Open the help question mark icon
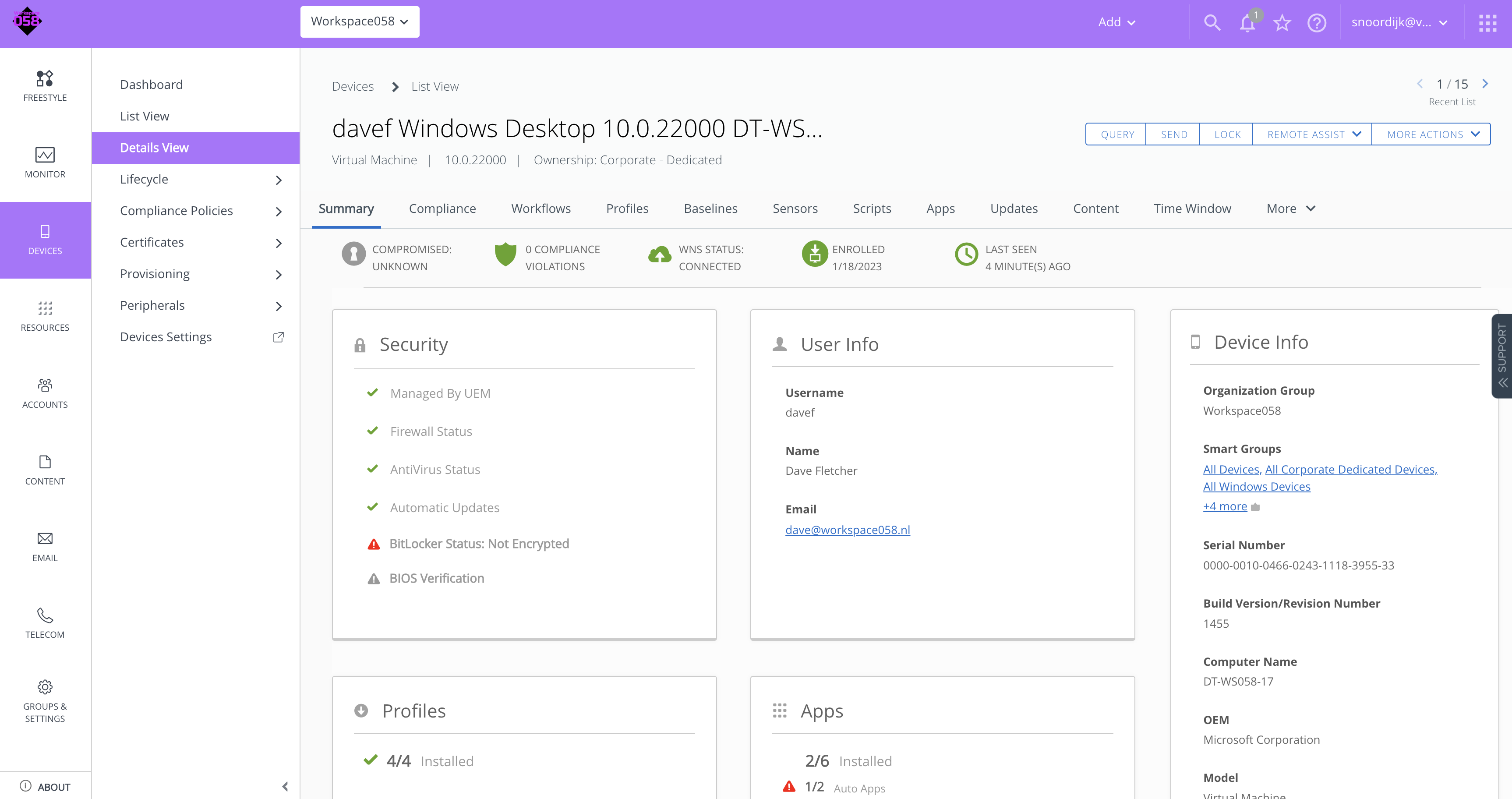Viewport: 1512px width, 799px height. [1317, 23]
